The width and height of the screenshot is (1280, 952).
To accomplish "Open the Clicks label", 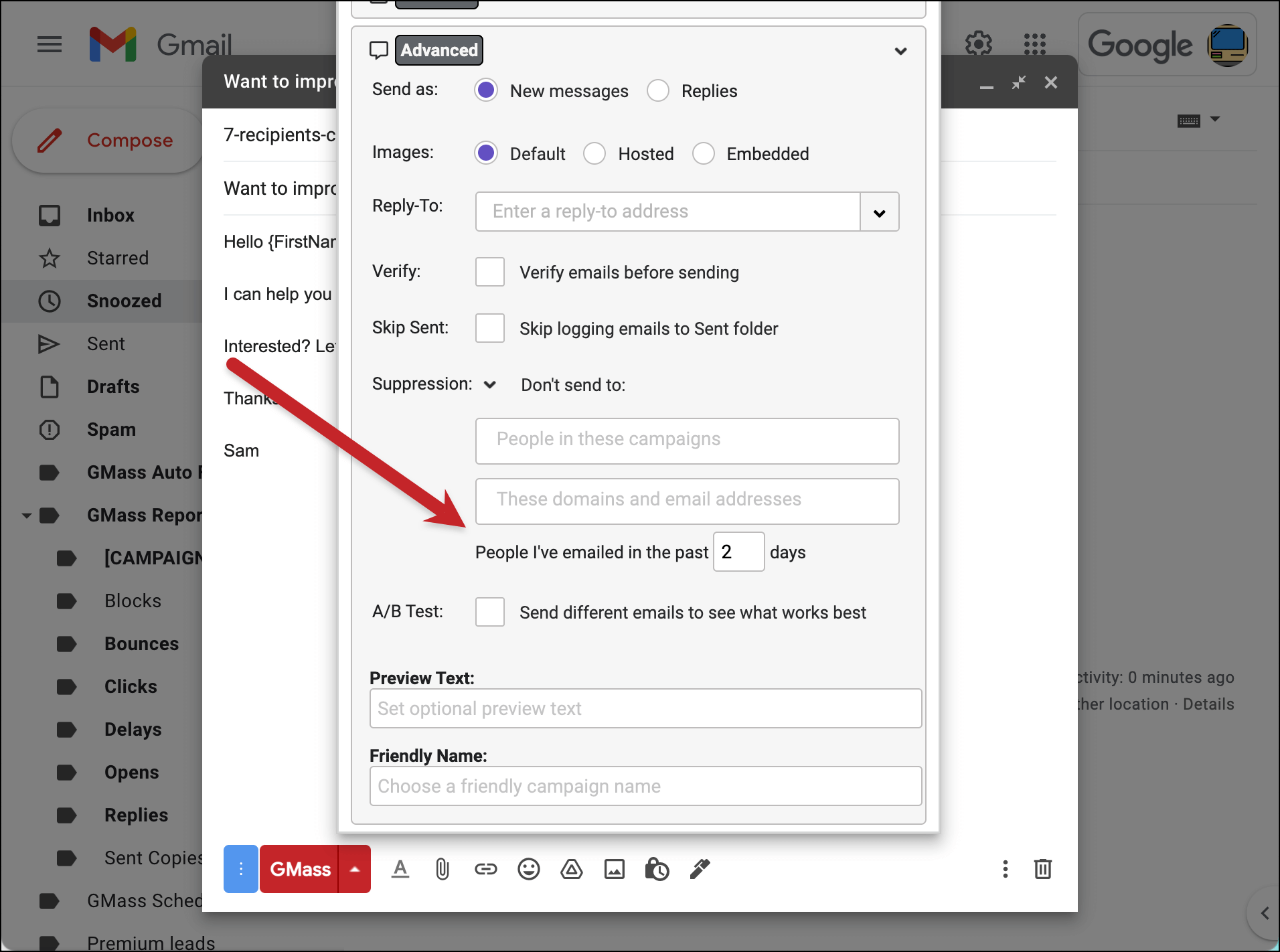I will (131, 686).
